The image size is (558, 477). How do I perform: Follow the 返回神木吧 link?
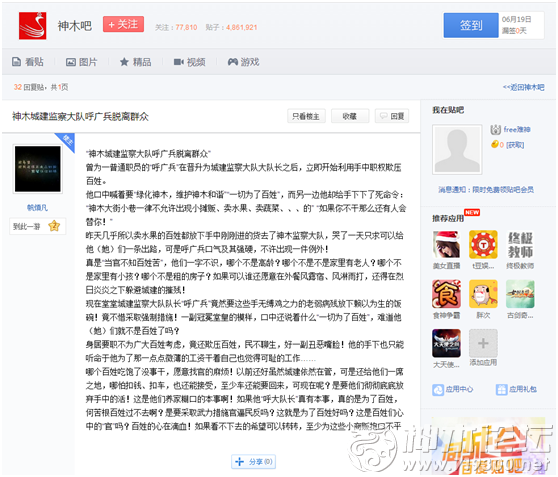[523, 87]
